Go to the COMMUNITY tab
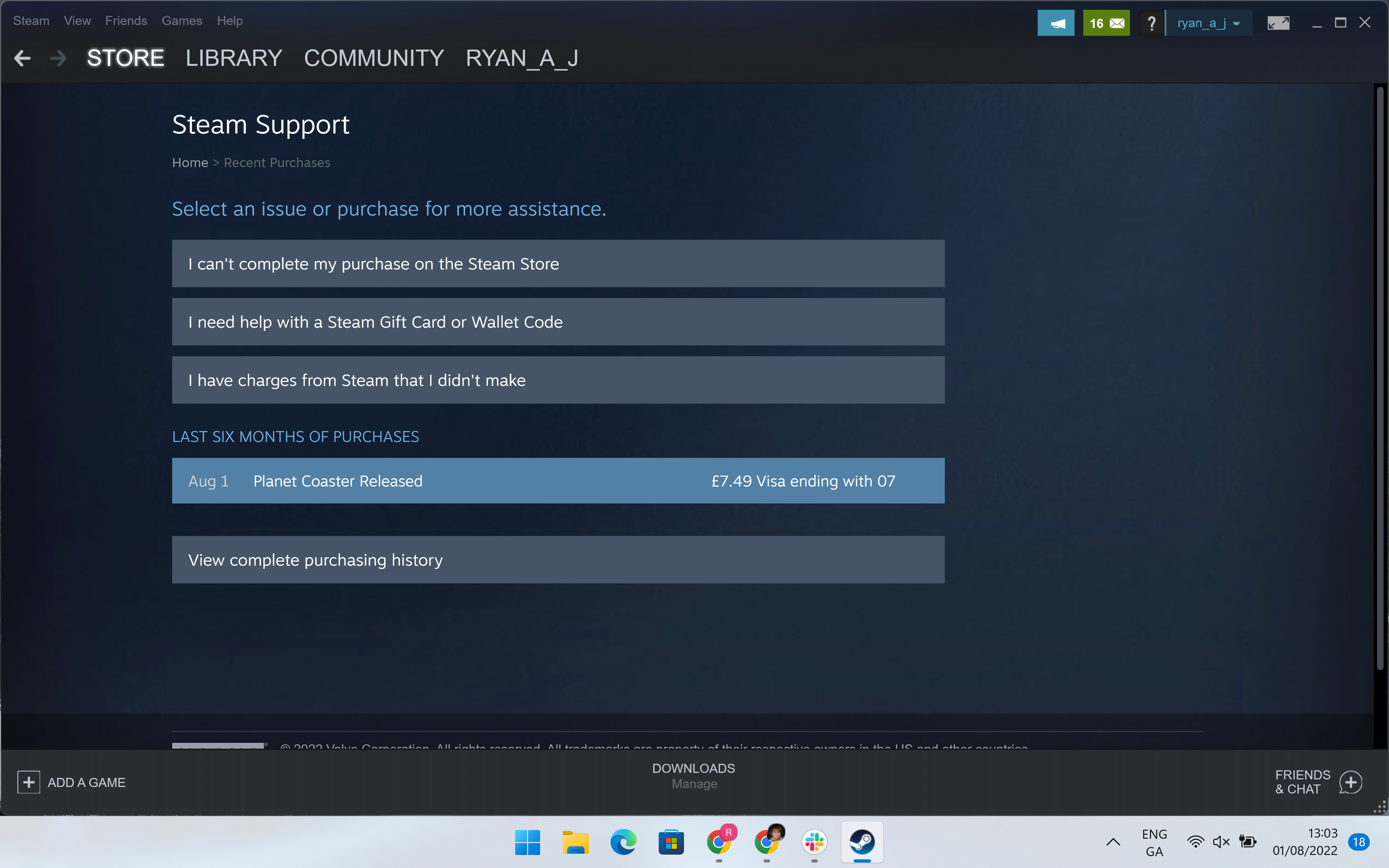Image resolution: width=1389 pixels, height=868 pixels. point(374,58)
